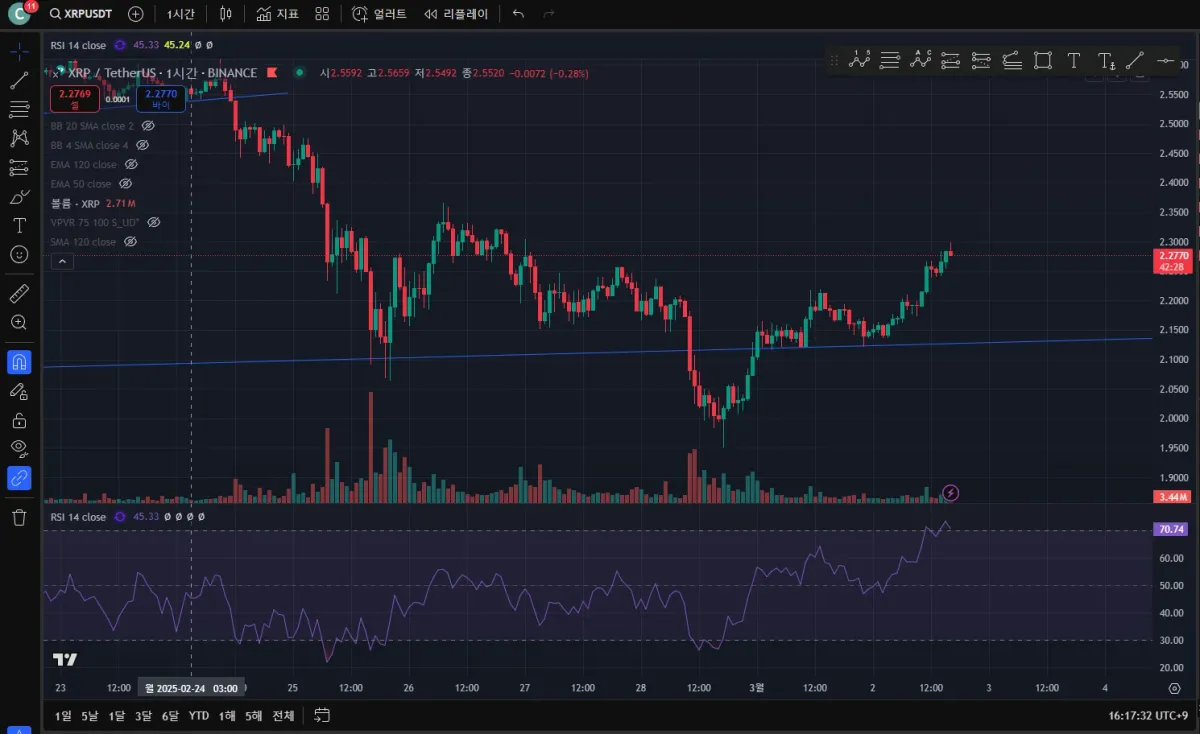Select ABC wave pattern tool in favorites bar

pos(920,61)
